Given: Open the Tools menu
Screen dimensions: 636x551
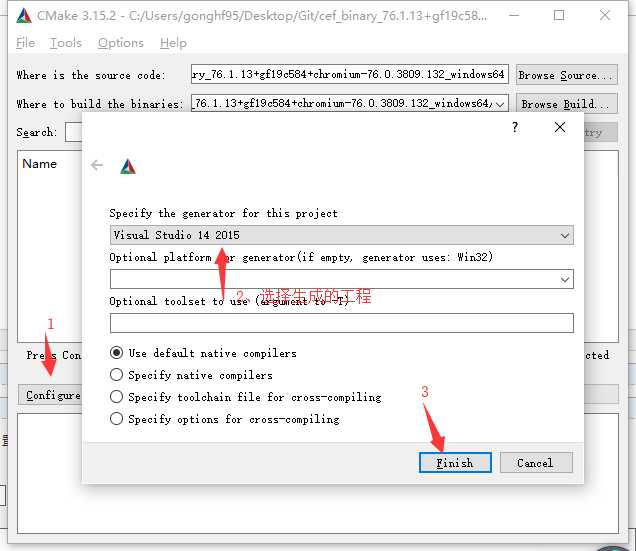Looking at the screenshot, I should pos(66,43).
